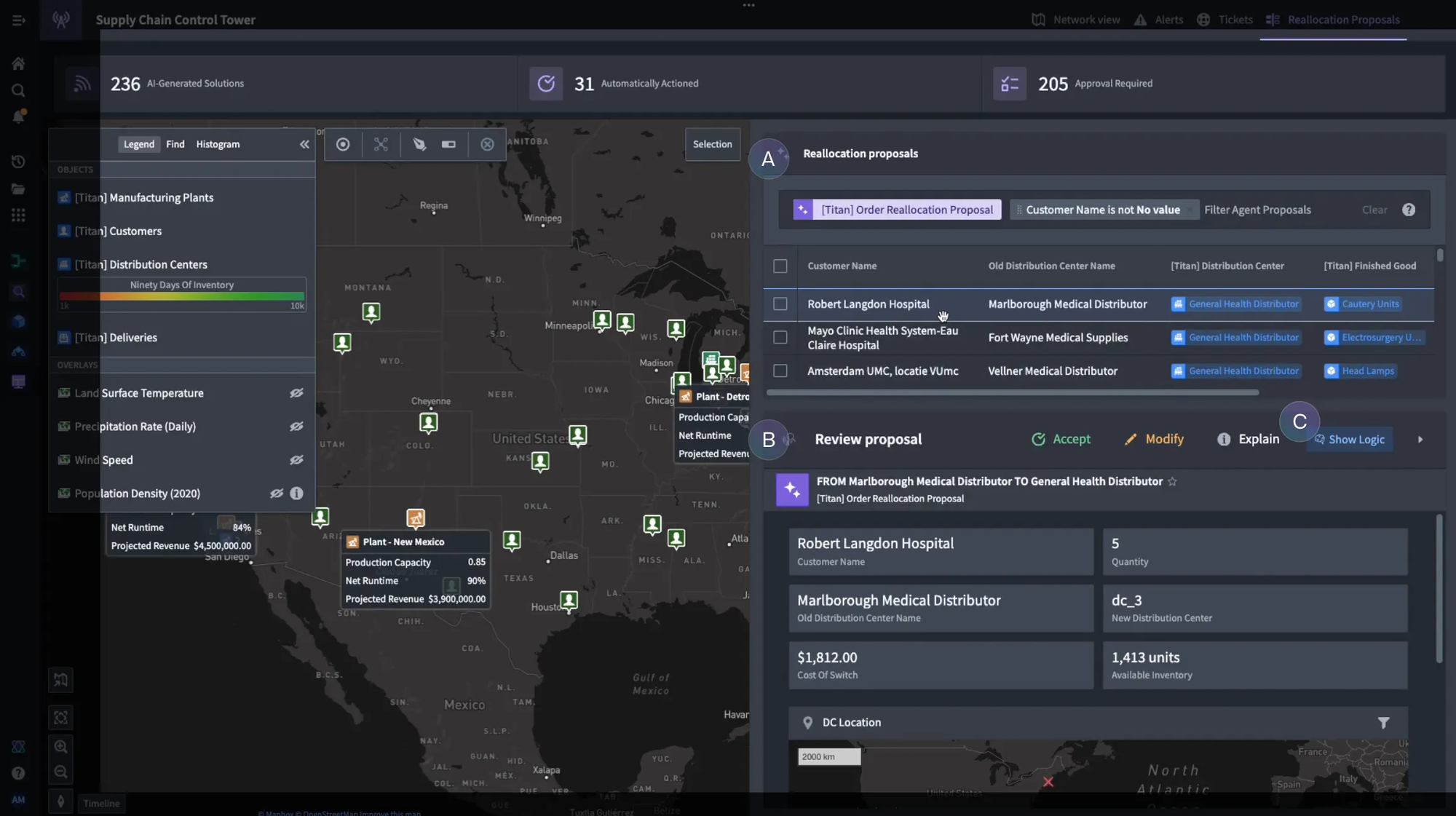The width and height of the screenshot is (1456, 816).
Task: Click the clear selection circle-x map tool
Action: pos(487,144)
